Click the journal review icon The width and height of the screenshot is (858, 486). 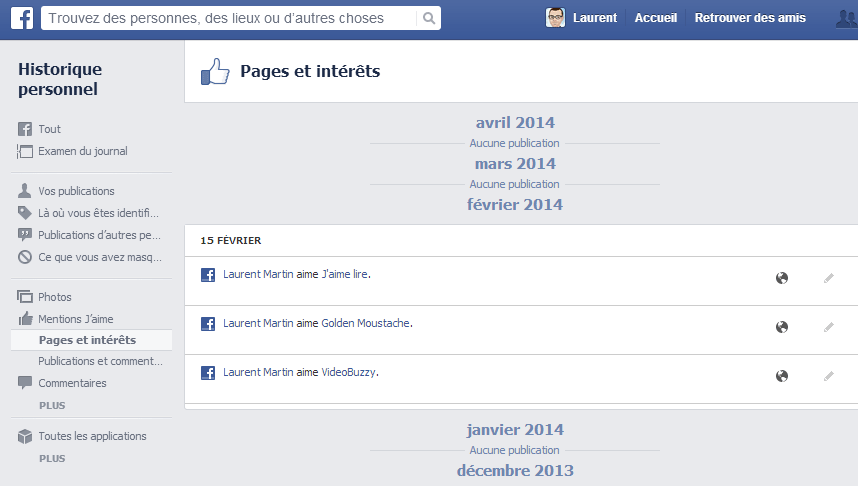click(x=25, y=151)
